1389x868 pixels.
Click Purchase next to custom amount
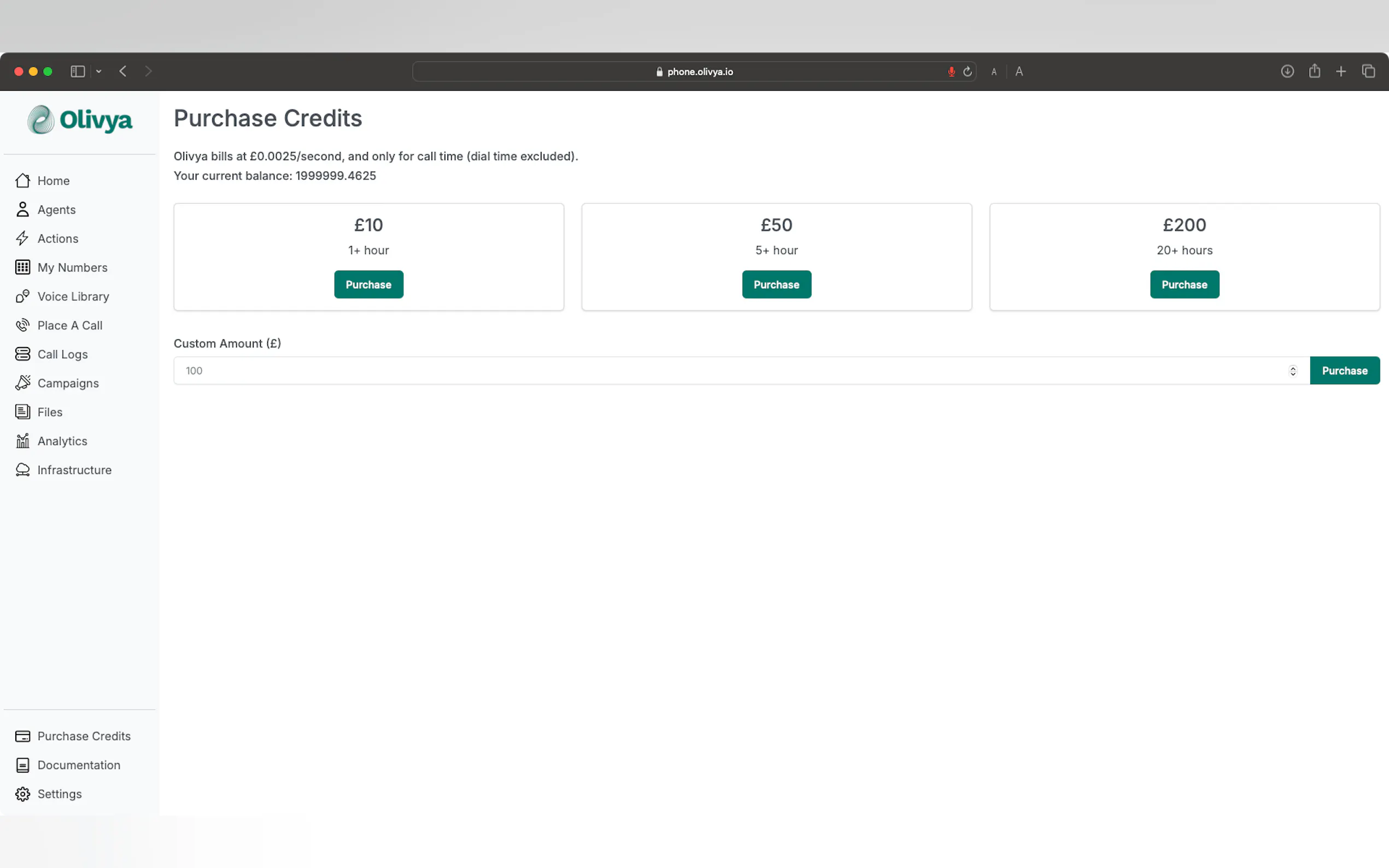click(x=1344, y=371)
